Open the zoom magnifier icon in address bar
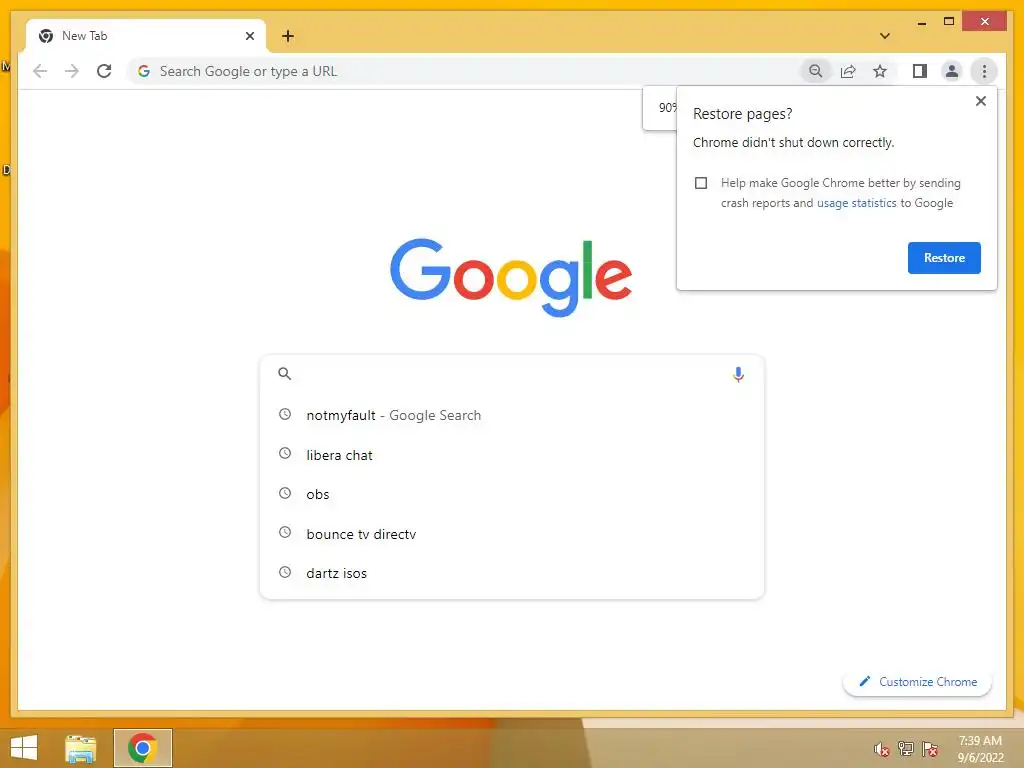Image resolution: width=1024 pixels, height=768 pixels. 815,71
